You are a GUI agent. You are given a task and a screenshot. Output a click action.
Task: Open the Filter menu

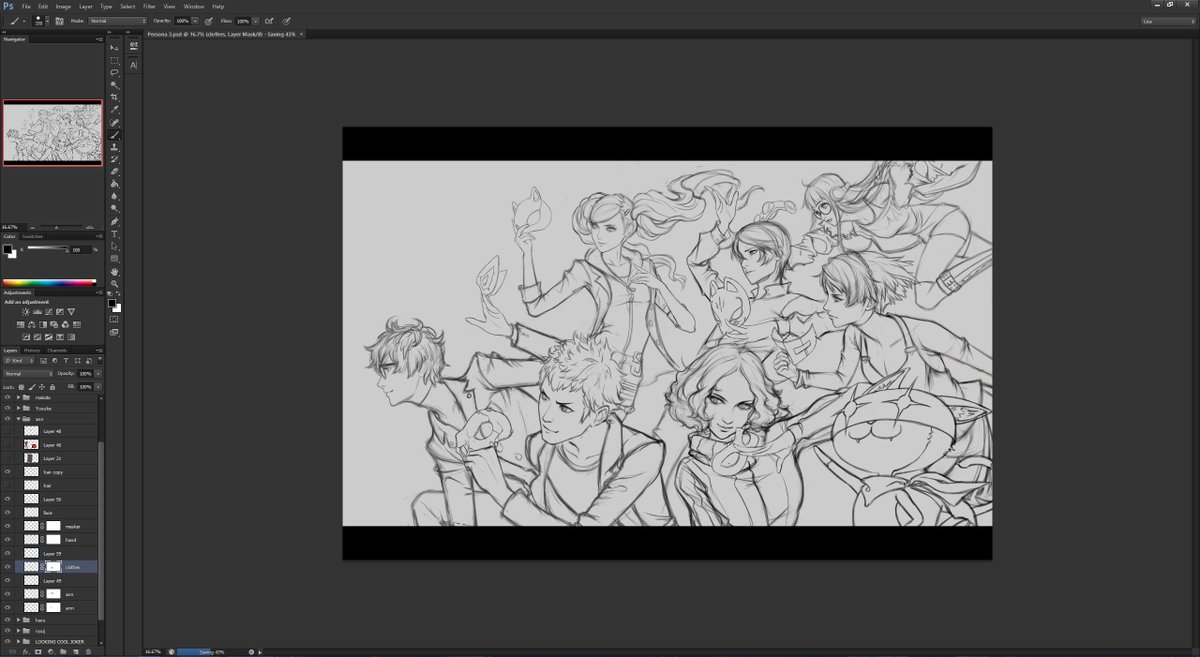click(149, 6)
